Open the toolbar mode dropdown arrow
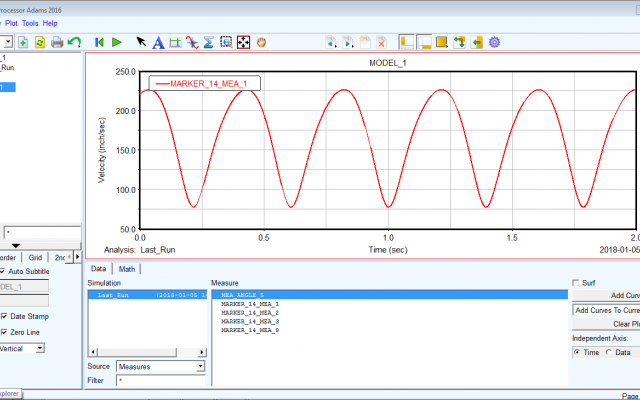 tap(8, 42)
